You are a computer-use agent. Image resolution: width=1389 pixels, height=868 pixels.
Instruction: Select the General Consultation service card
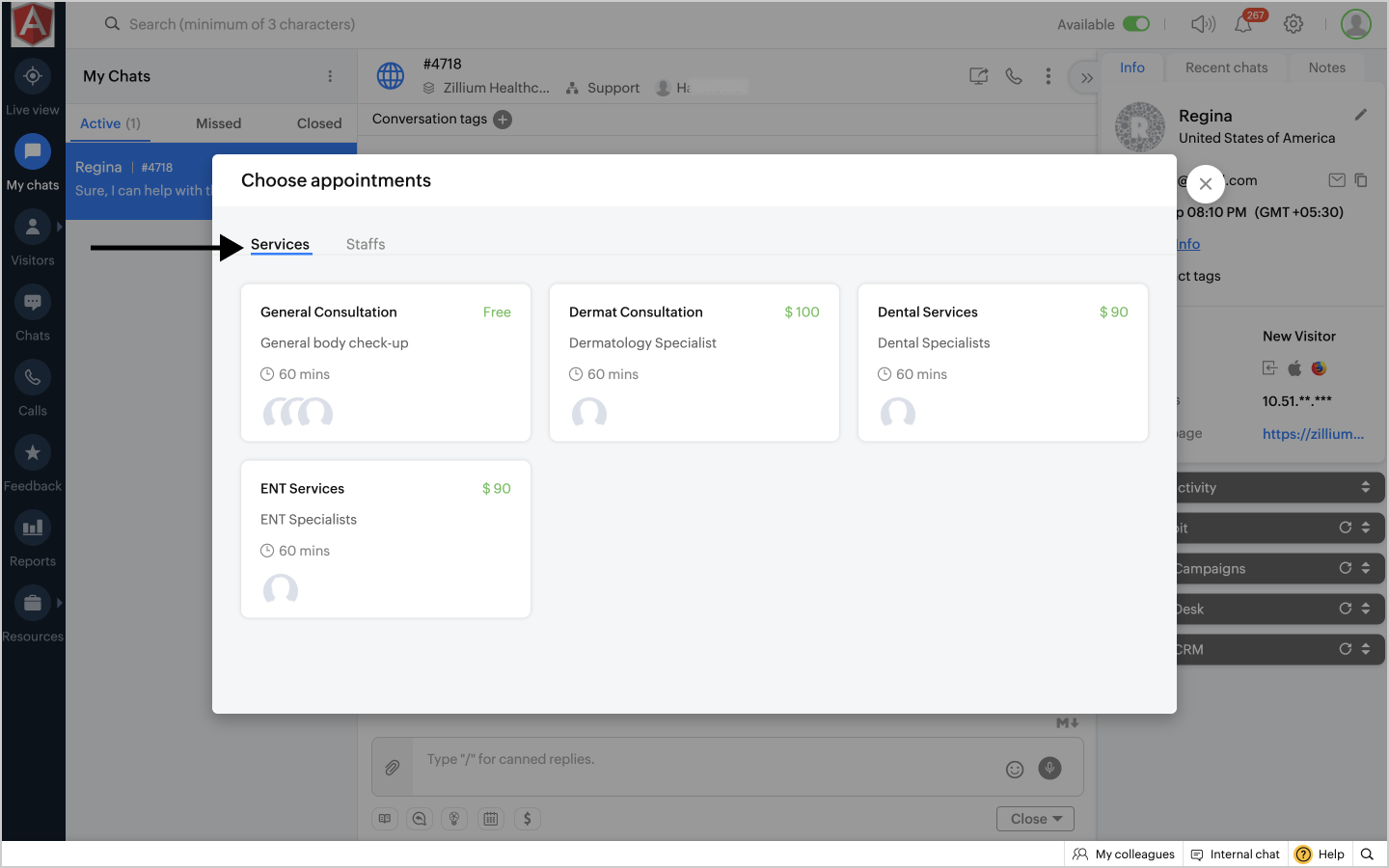(x=385, y=362)
